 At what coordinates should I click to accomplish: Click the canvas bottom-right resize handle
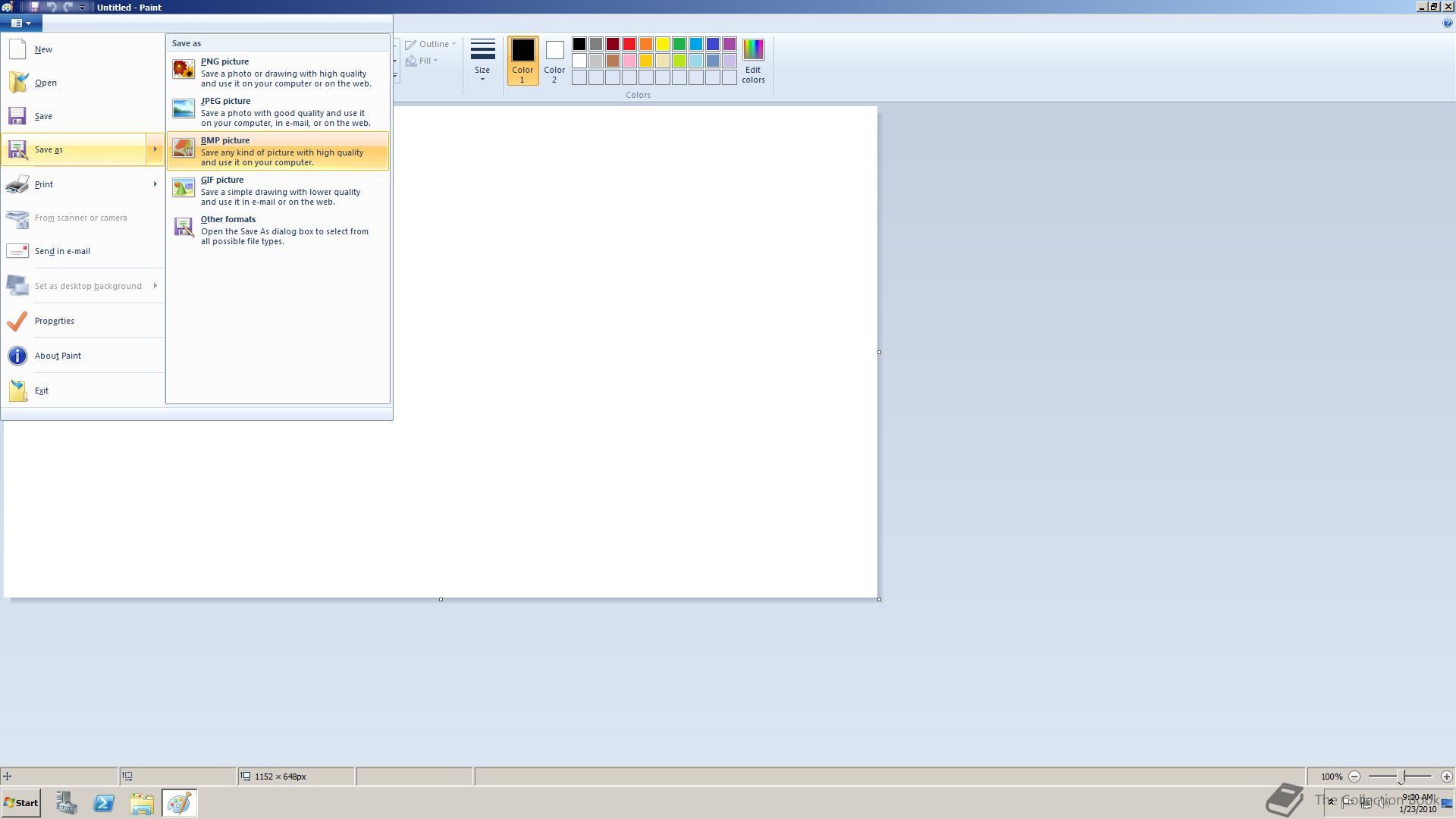pos(879,600)
